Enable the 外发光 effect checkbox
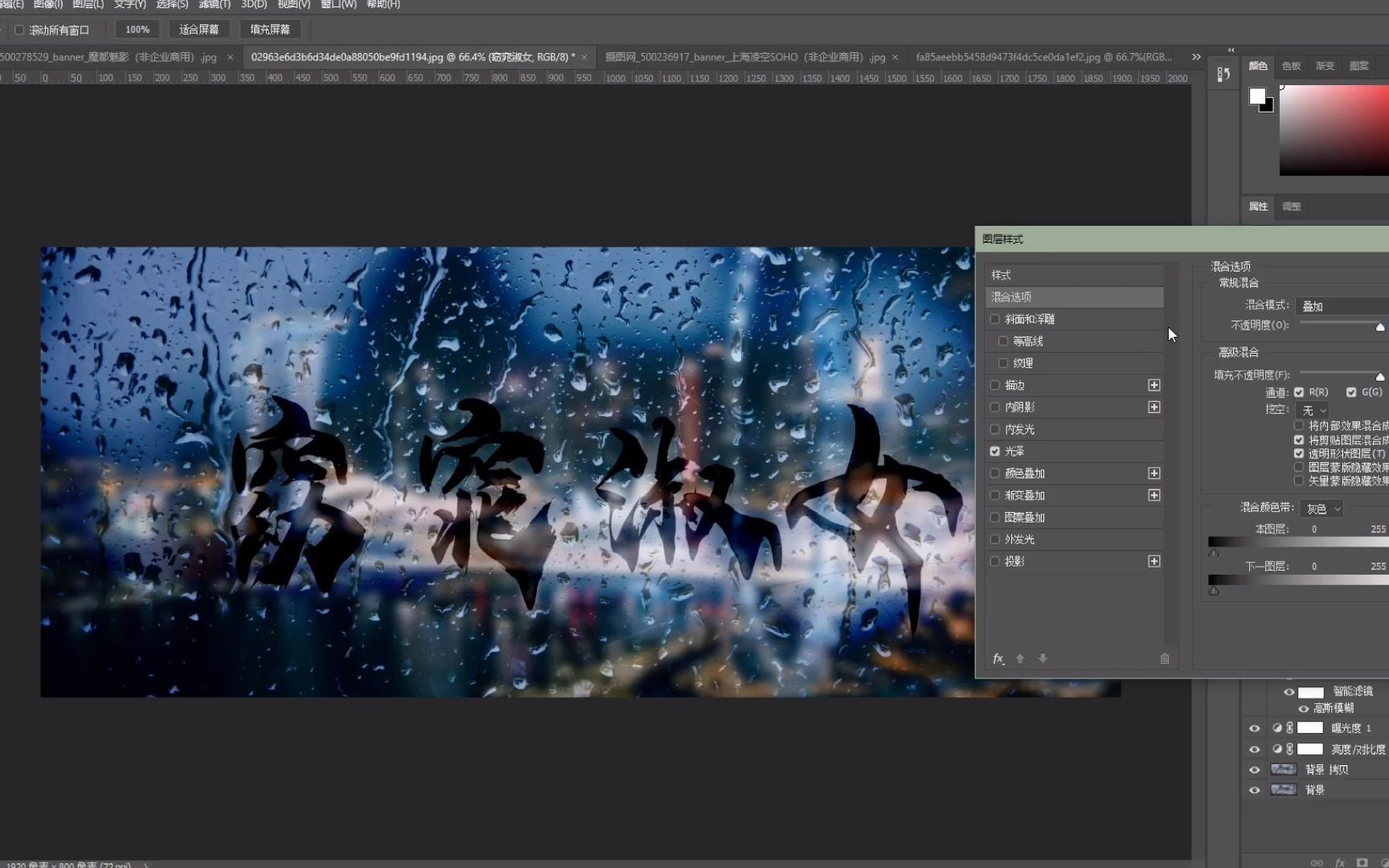Image resolution: width=1389 pixels, height=868 pixels. 995,539
